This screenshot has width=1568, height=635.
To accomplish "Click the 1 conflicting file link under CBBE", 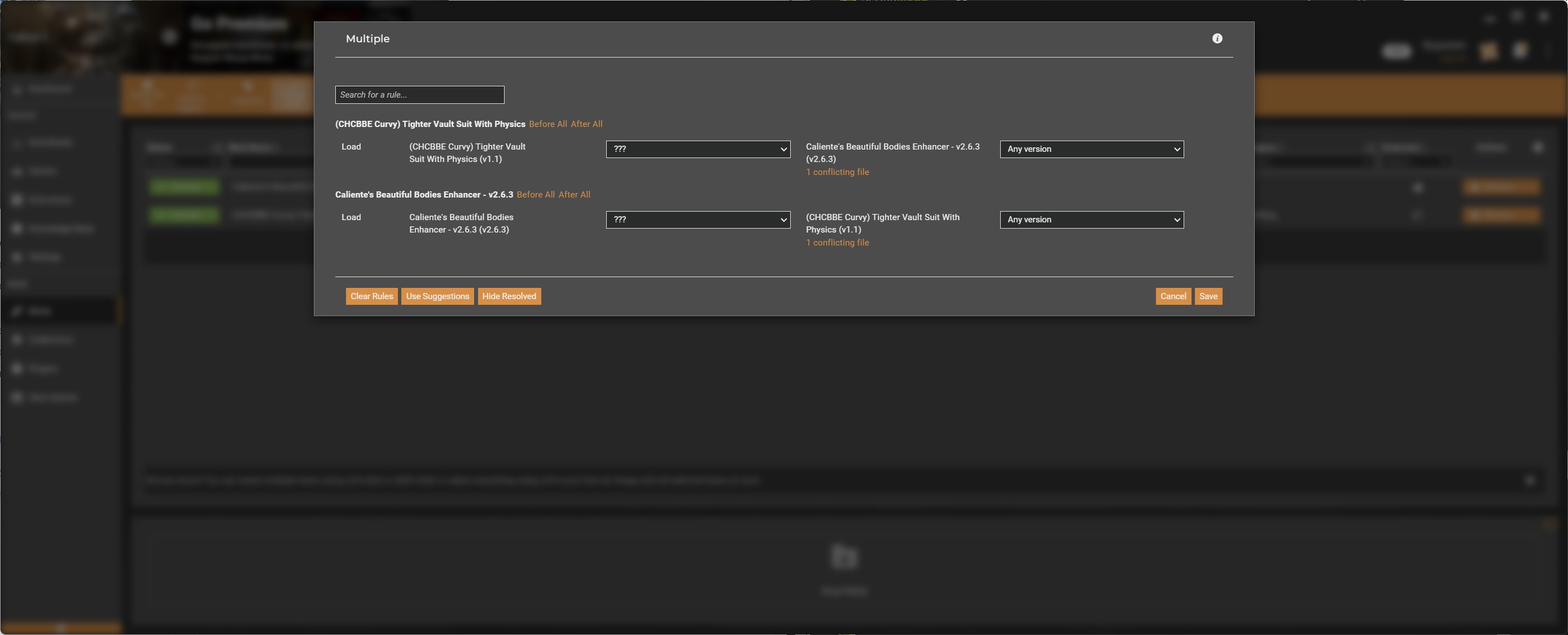I will coord(838,172).
